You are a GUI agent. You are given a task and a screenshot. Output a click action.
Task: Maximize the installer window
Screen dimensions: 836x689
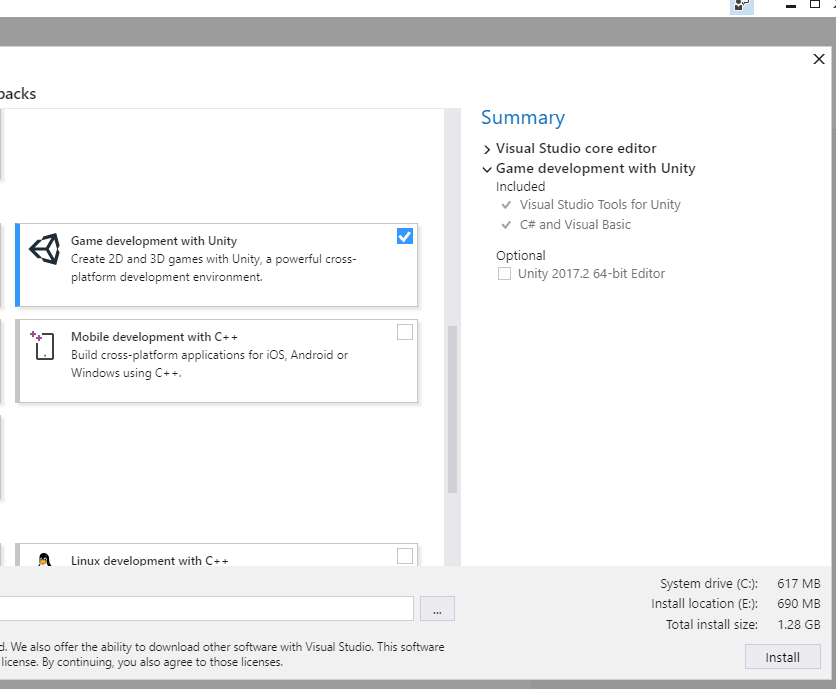click(x=815, y=5)
